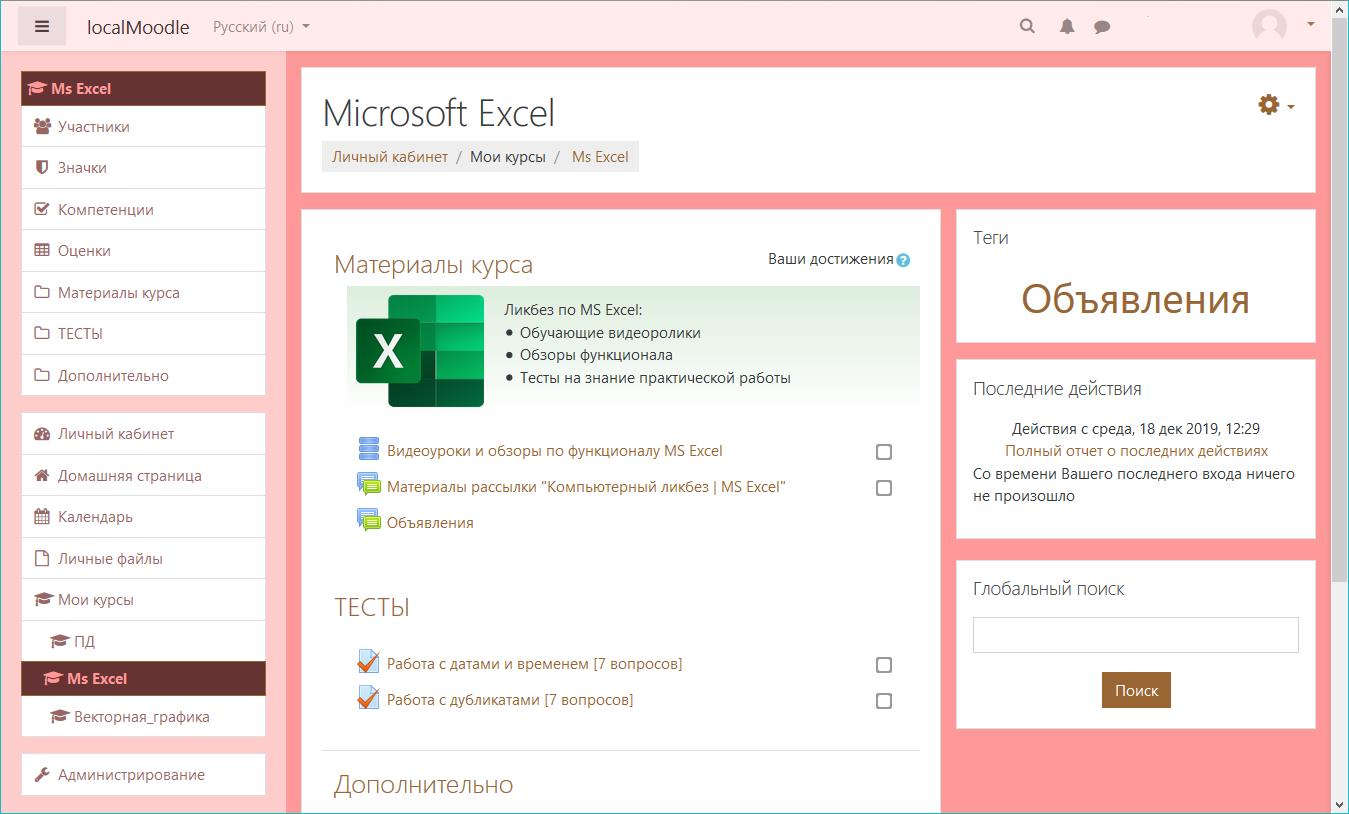Screen dimensions: 1349x814
Task: Open the course settings gear icon
Action: pos(1269,104)
